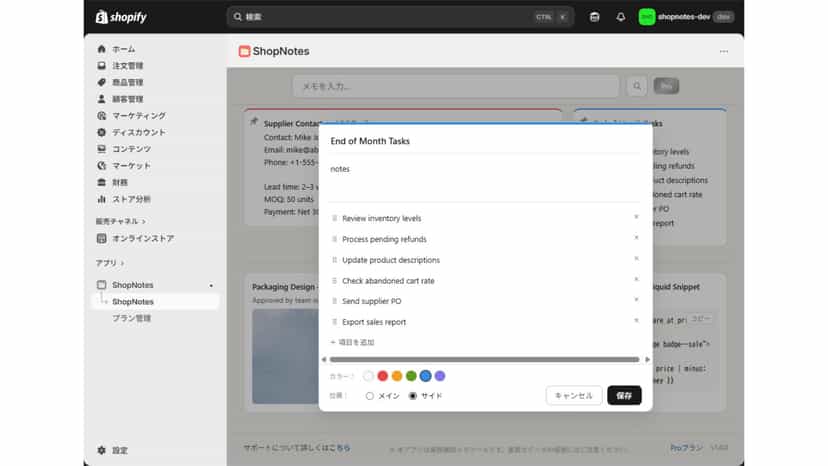Remove the Check abandoned cart rate item
The height and width of the screenshot is (466, 828).
point(636,279)
